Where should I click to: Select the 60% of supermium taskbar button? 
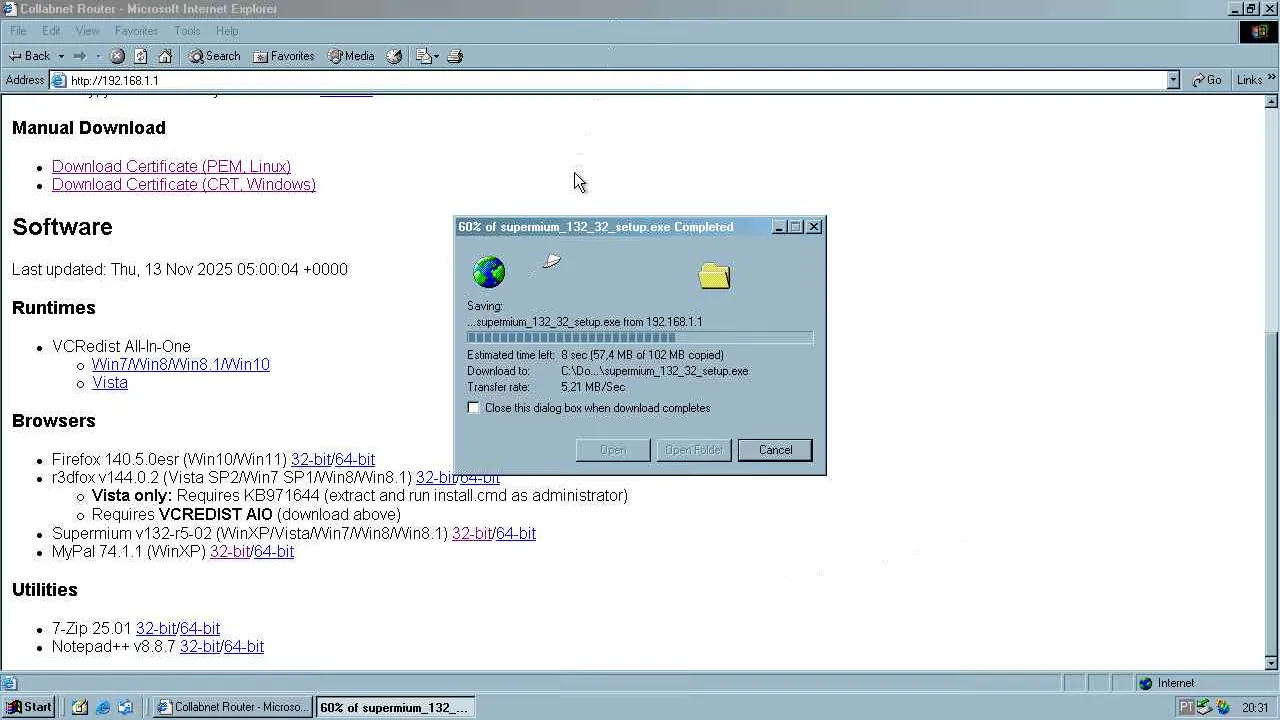(x=395, y=707)
